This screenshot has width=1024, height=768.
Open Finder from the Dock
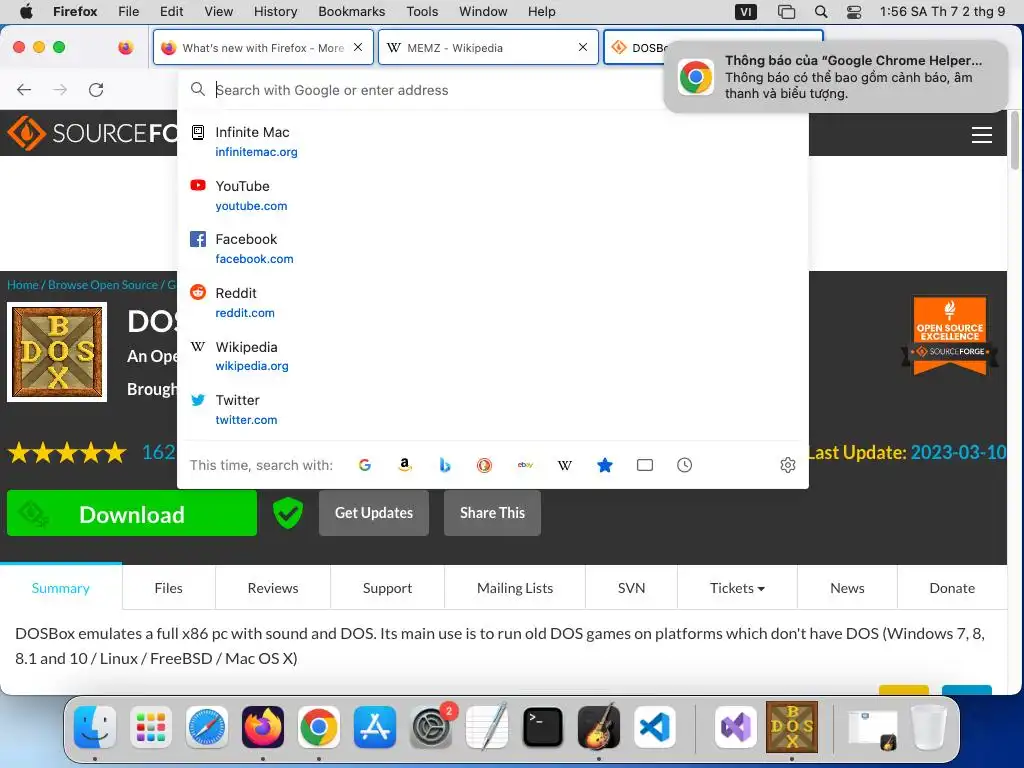(95, 727)
